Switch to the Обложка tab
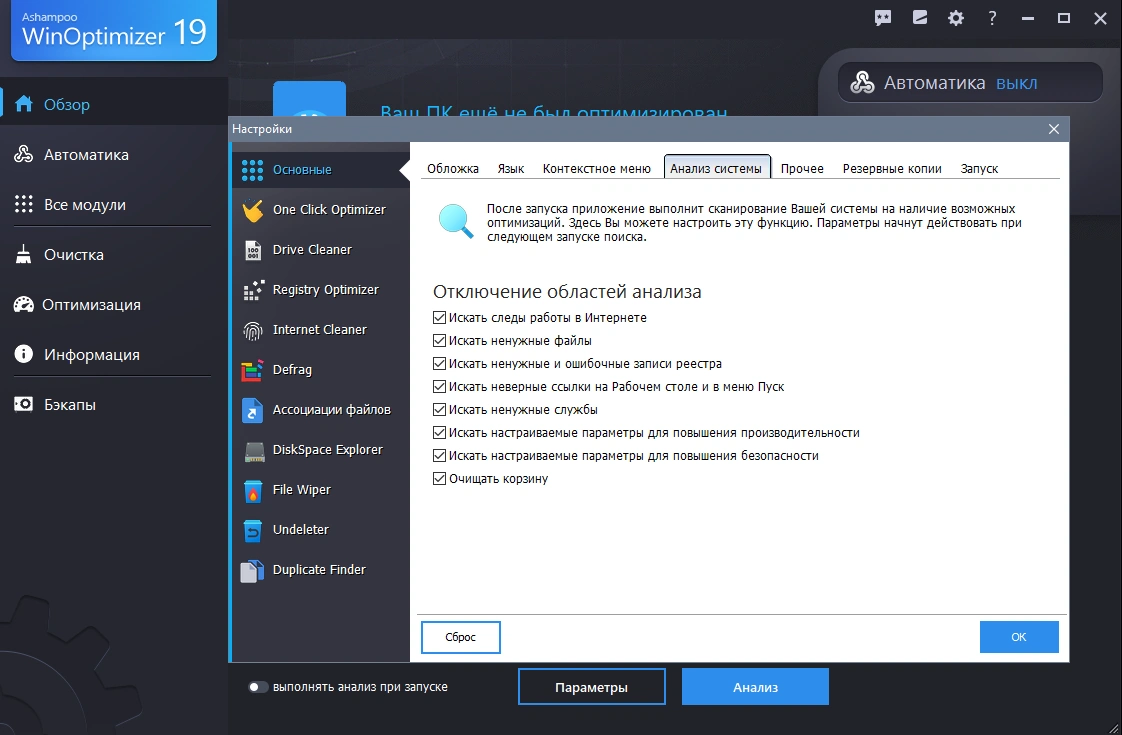 (453, 169)
